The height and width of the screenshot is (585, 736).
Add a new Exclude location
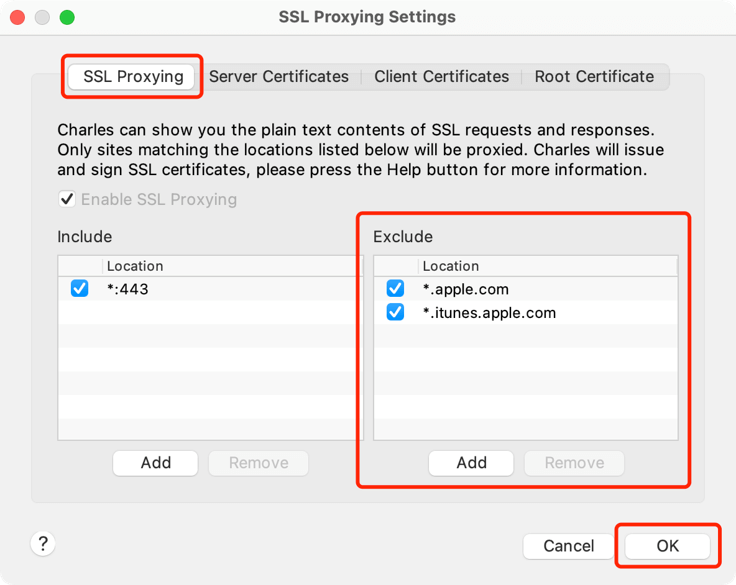(x=471, y=463)
